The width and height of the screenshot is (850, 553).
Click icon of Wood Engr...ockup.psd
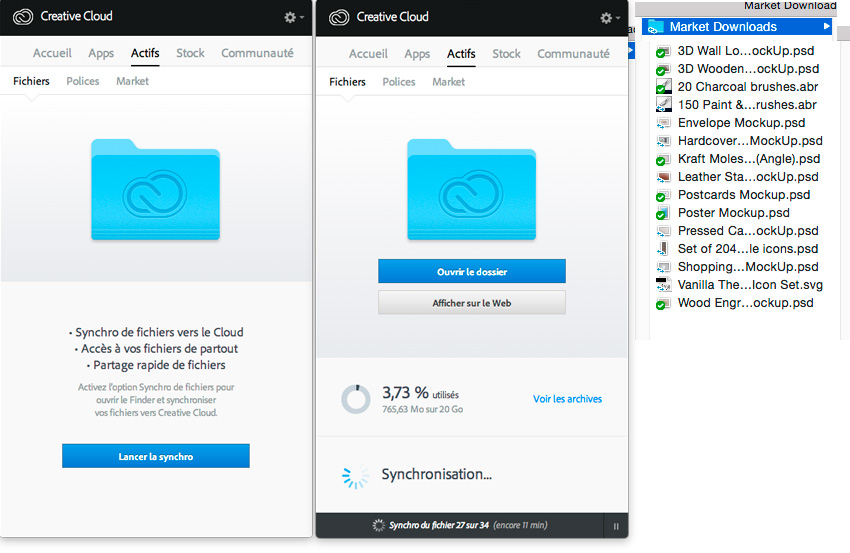663,303
